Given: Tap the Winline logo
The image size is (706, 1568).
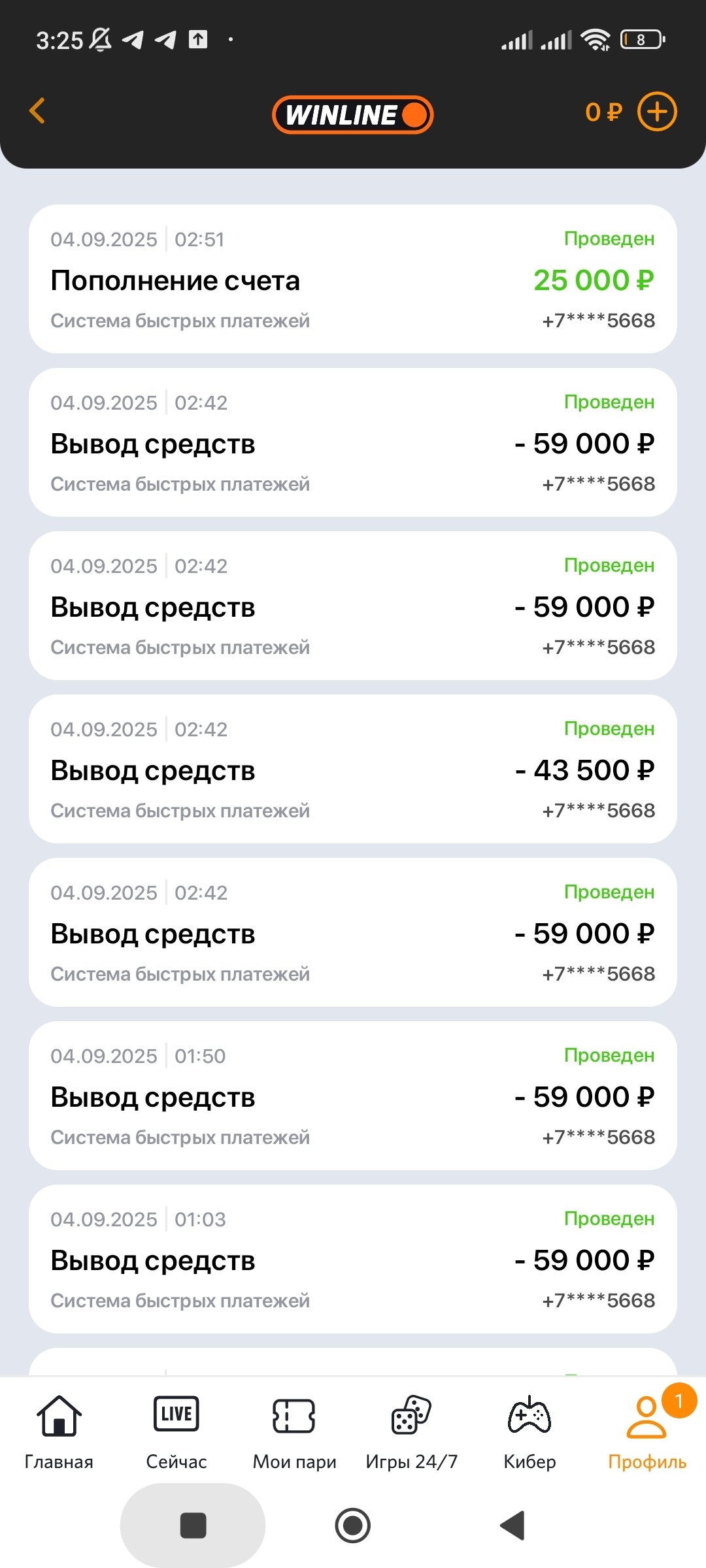Looking at the screenshot, I should click(353, 115).
